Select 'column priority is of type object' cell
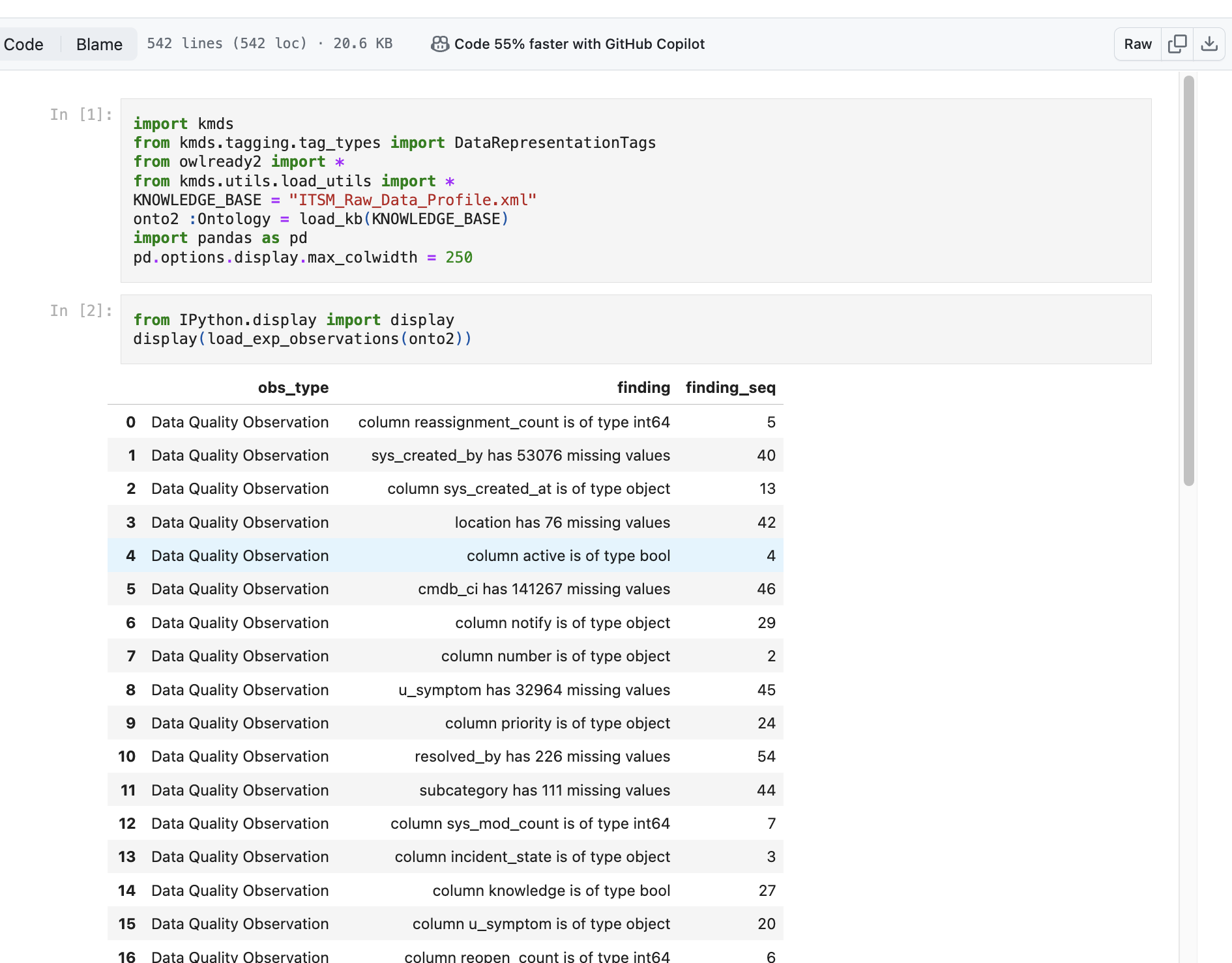Viewport: 1232px width, 963px height. pos(557,723)
